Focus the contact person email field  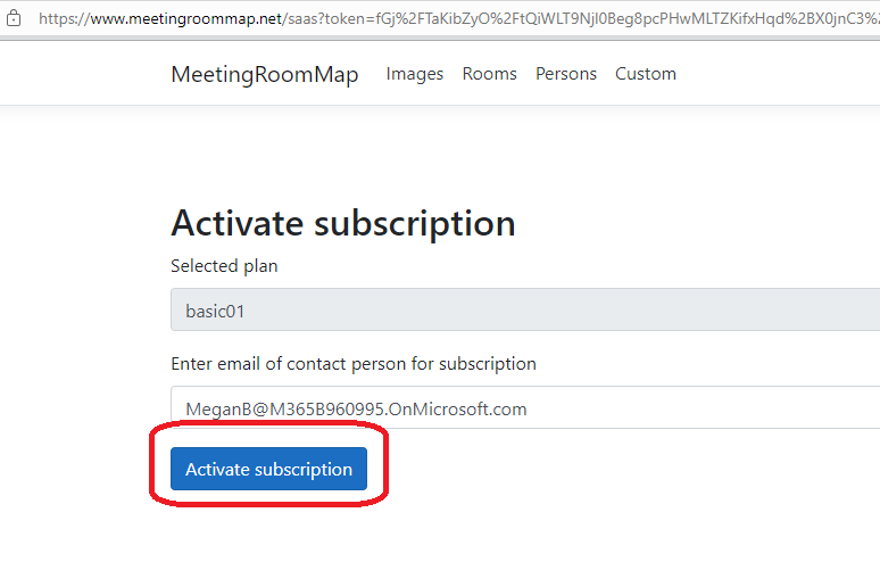(x=525, y=408)
